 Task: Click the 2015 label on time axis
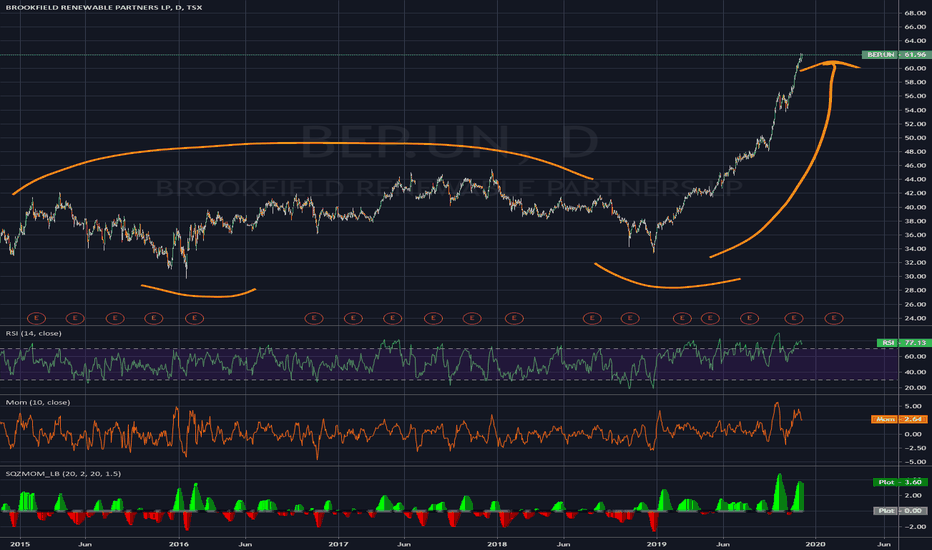(x=20, y=544)
